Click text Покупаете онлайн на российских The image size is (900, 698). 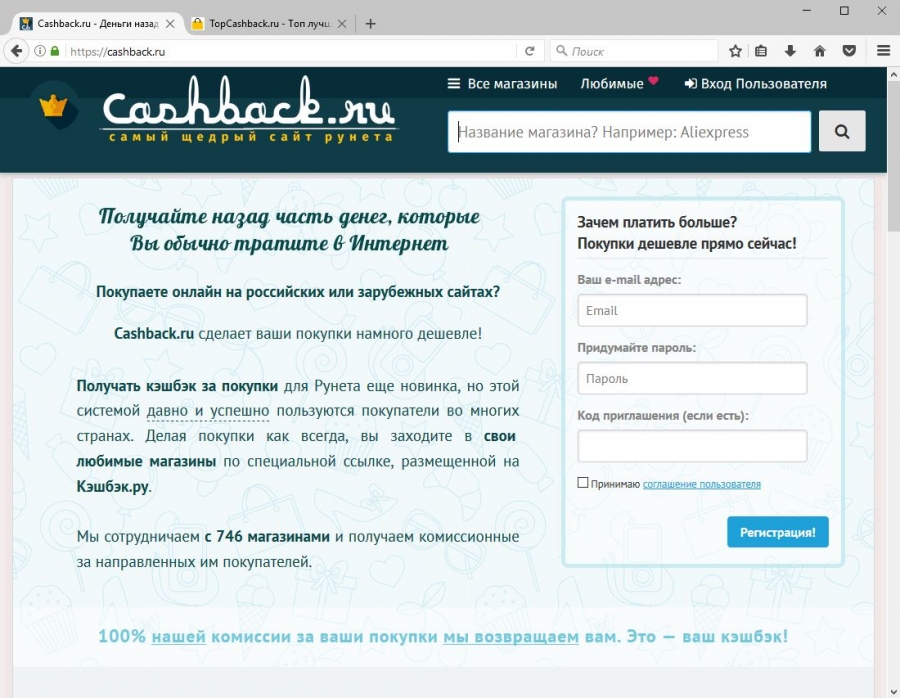coord(298,292)
